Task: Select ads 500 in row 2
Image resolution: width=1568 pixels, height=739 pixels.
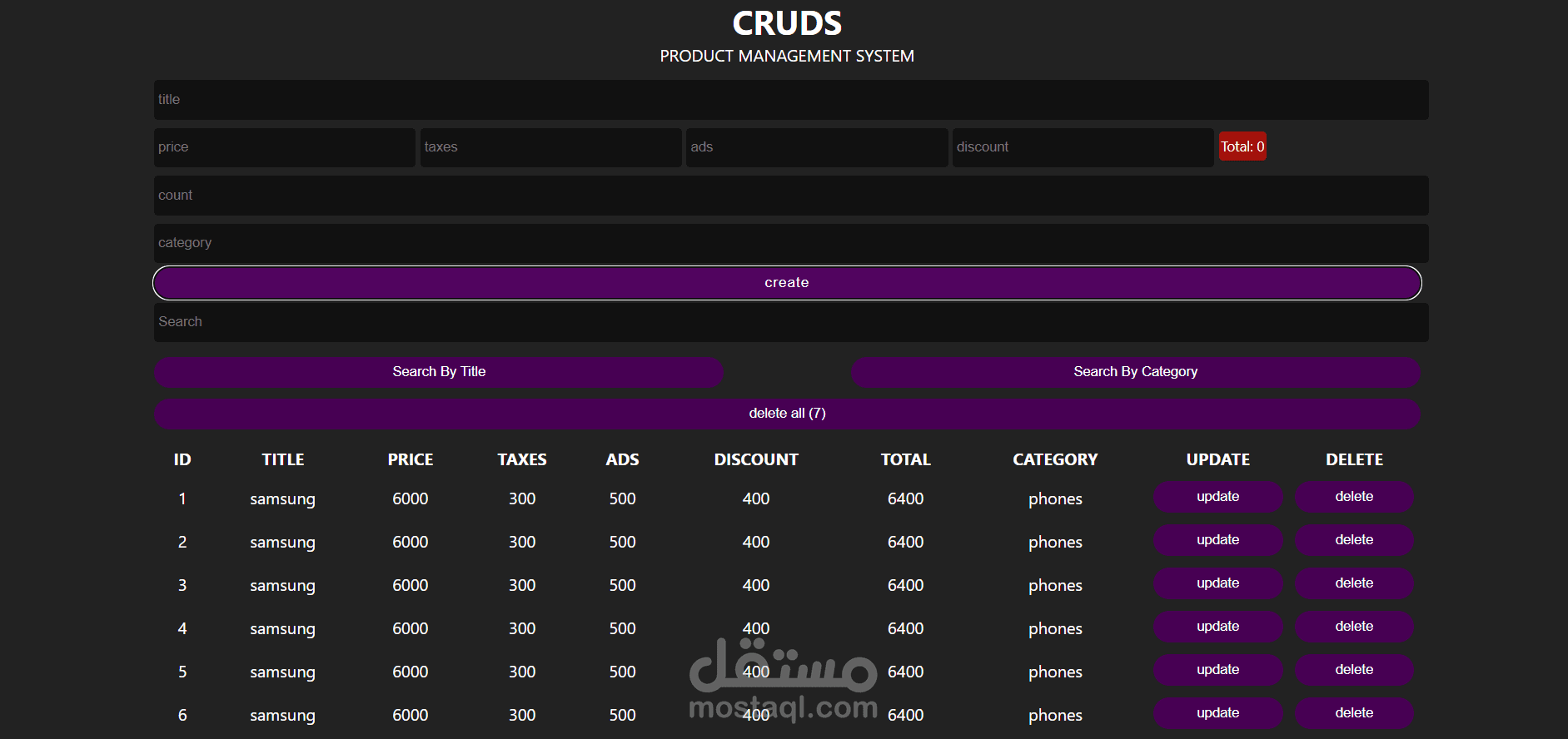Action: pos(623,542)
